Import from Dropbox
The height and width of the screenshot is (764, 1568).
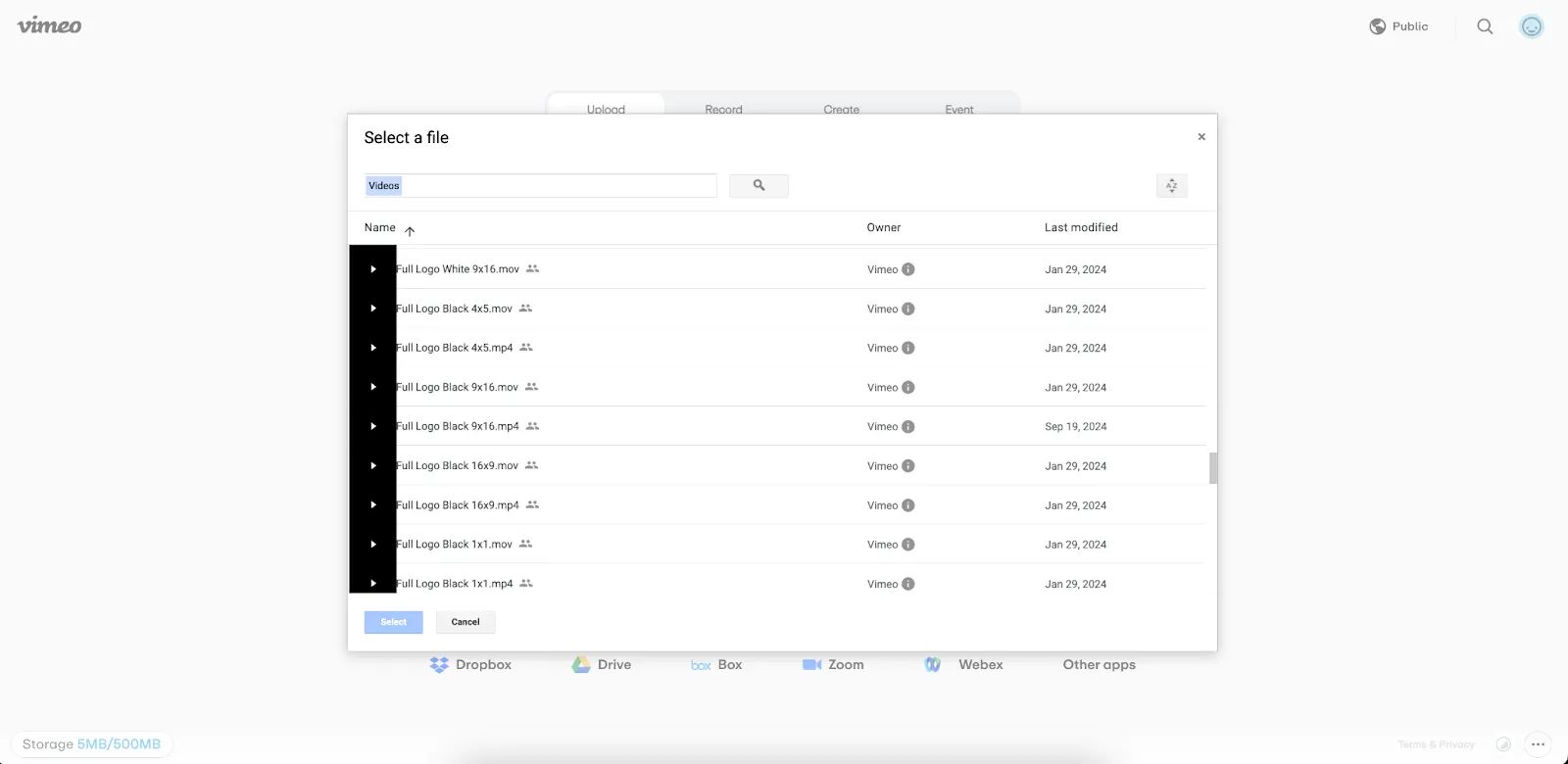[x=470, y=664]
